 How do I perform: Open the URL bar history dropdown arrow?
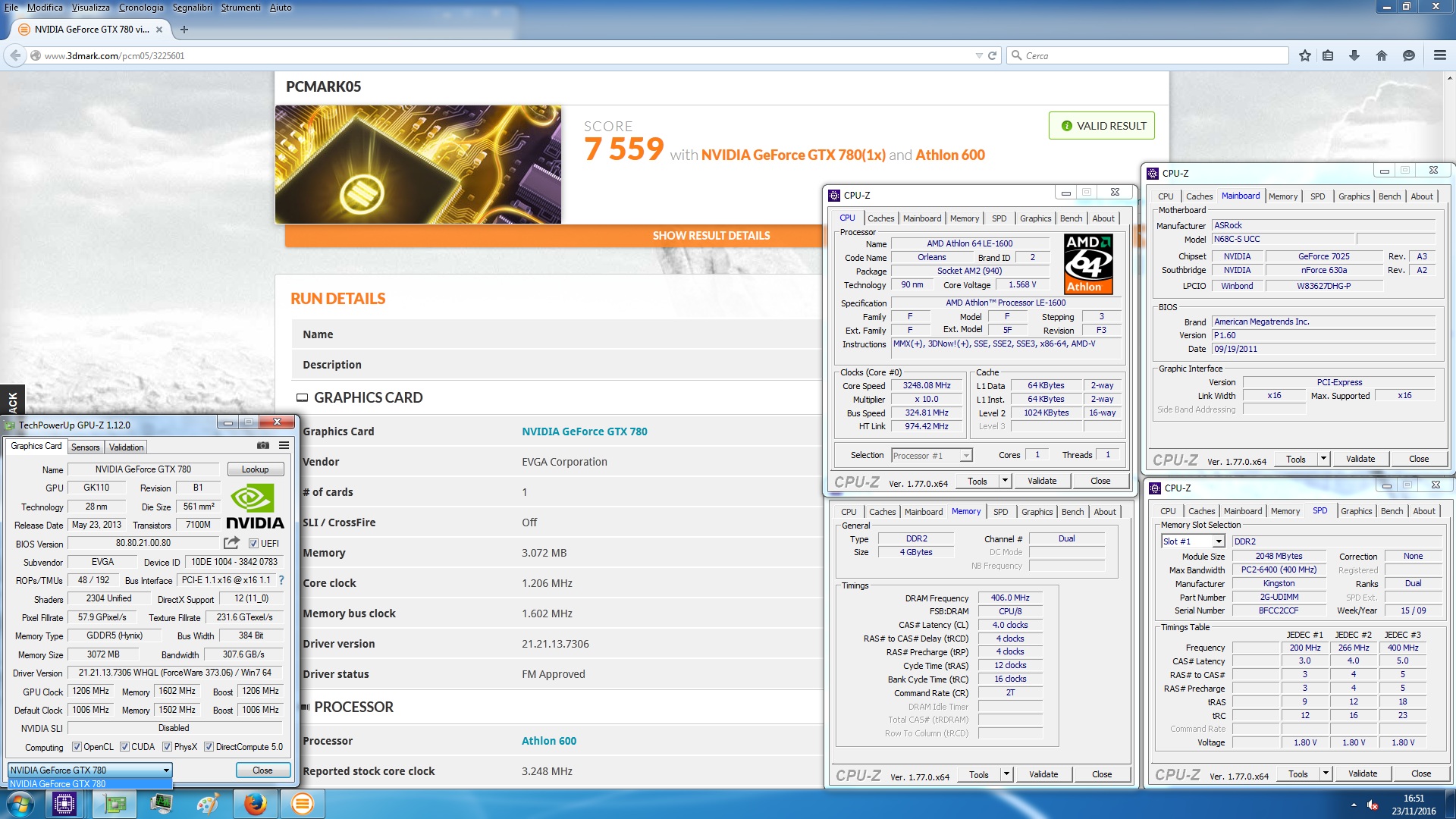point(978,56)
